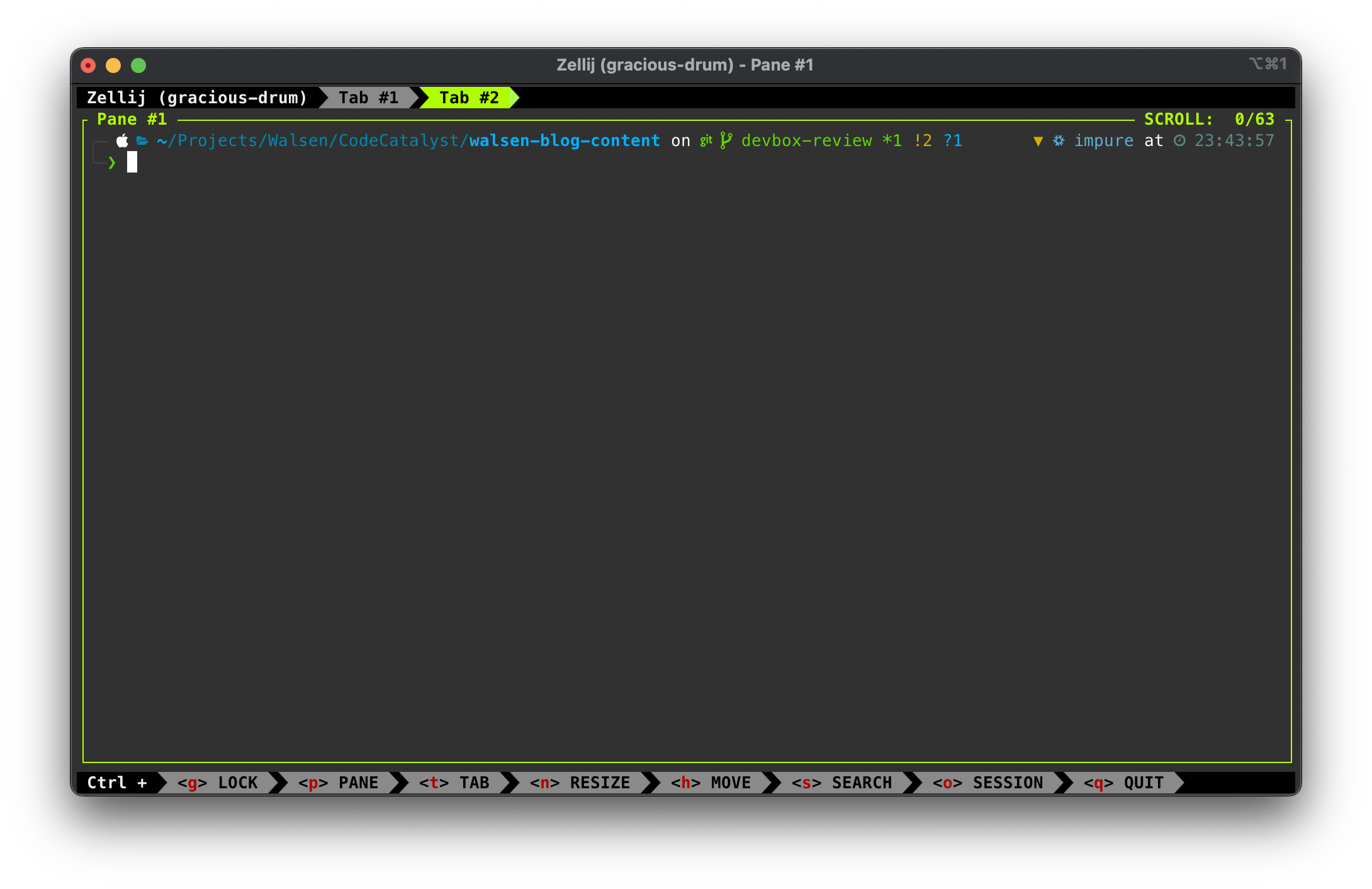Click the Ctrl+g LOCK mode item
Screen dimensions: 1372x889
pyautogui.click(x=218, y=783)
